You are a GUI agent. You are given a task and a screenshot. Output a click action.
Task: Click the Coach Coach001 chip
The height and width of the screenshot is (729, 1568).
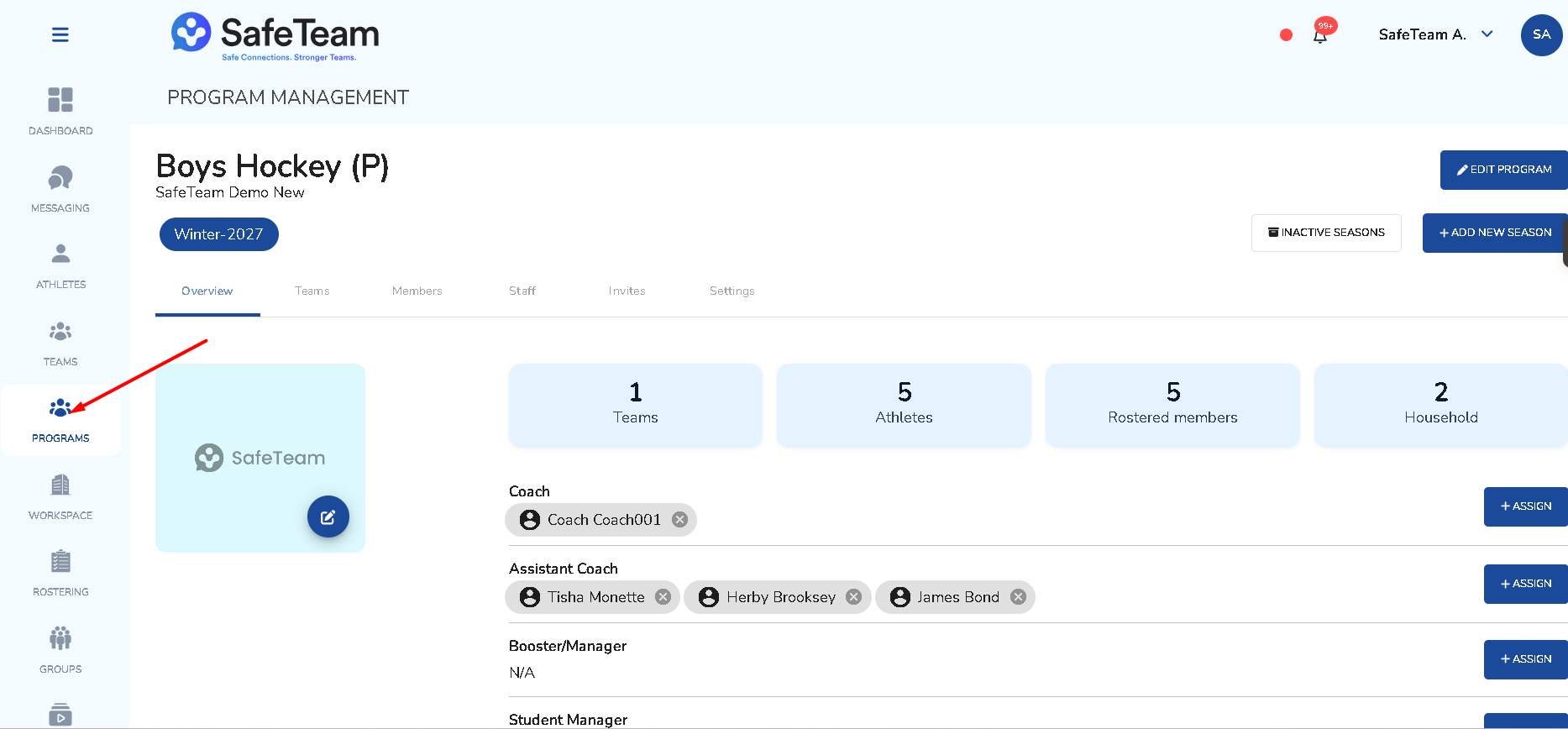pyautogui.click(x=600, y=520)
